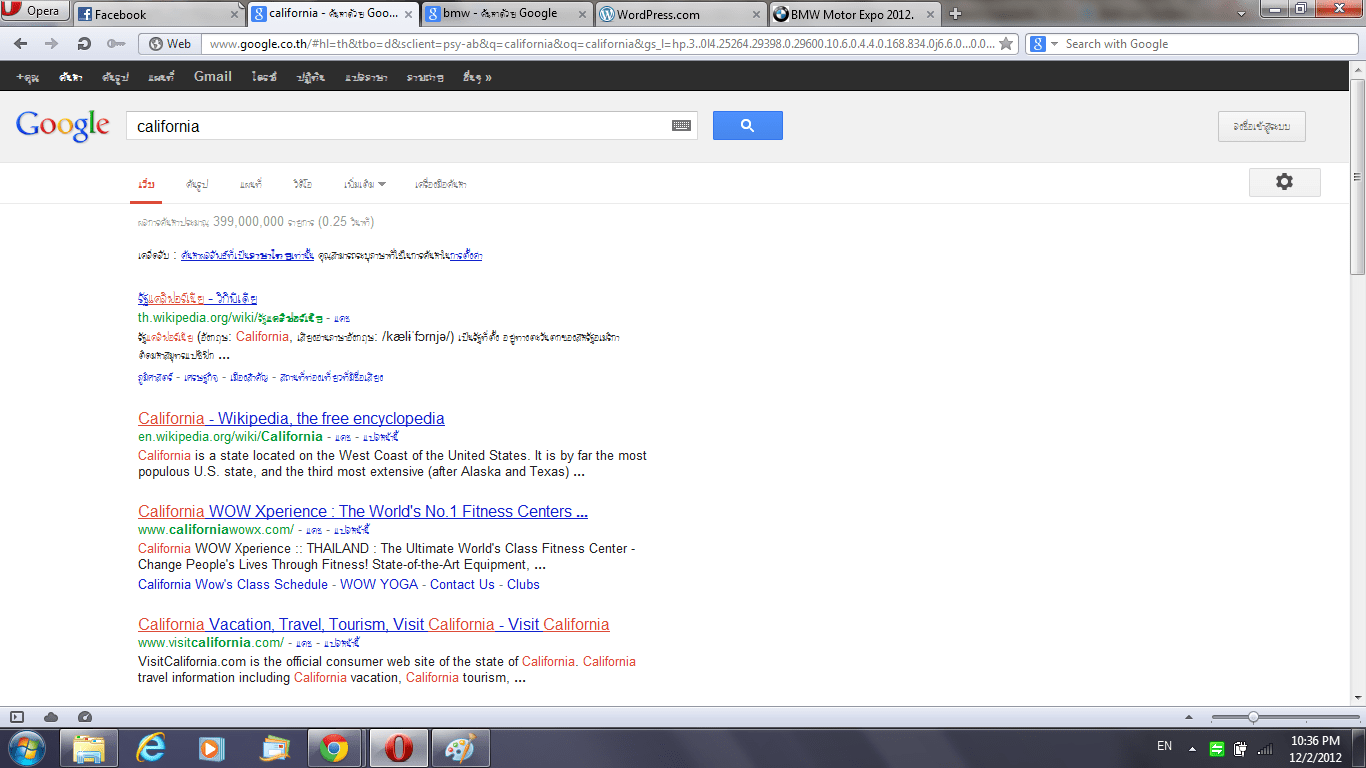Open Google Chrome from taskbar
Image resolution: width=1366 pixels, height=768 pixels.
click(x=334, y=748)
